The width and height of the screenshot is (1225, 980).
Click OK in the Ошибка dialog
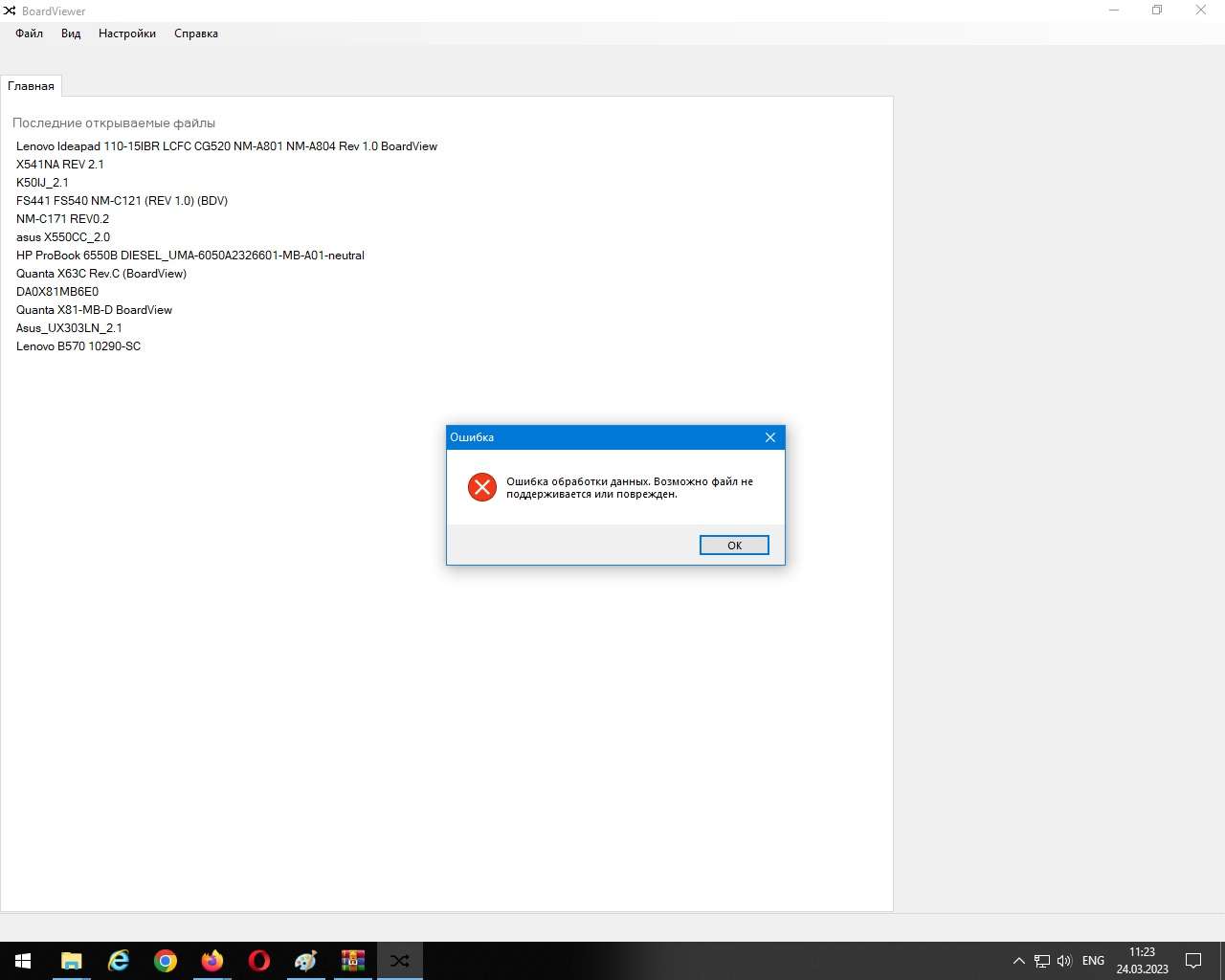click(734, 546)
